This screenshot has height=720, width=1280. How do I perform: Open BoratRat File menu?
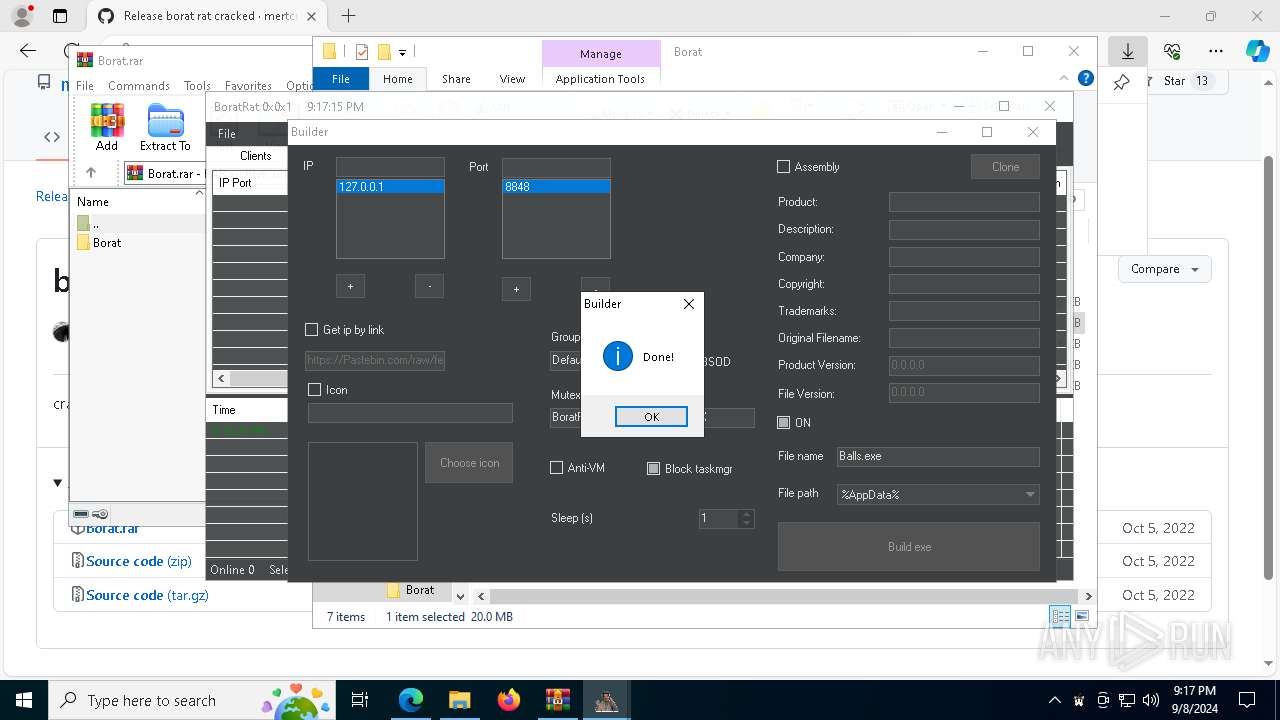point(227,134)
